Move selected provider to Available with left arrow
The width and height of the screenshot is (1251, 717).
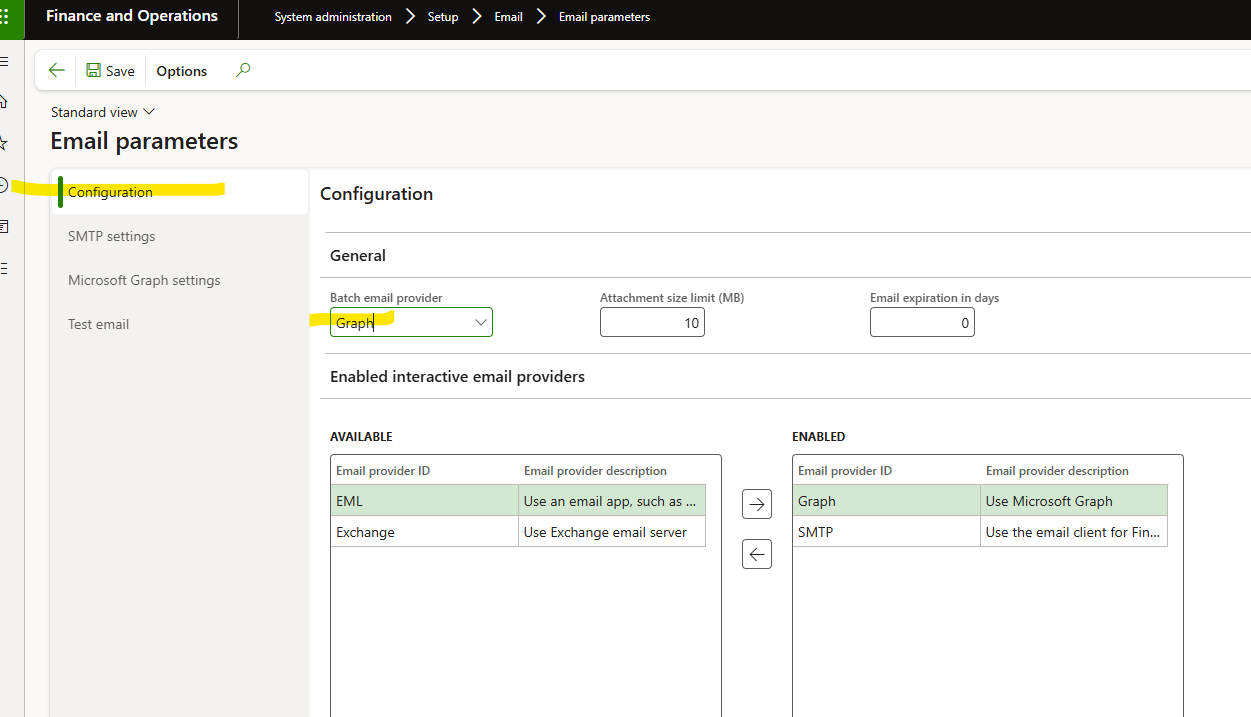757,553
